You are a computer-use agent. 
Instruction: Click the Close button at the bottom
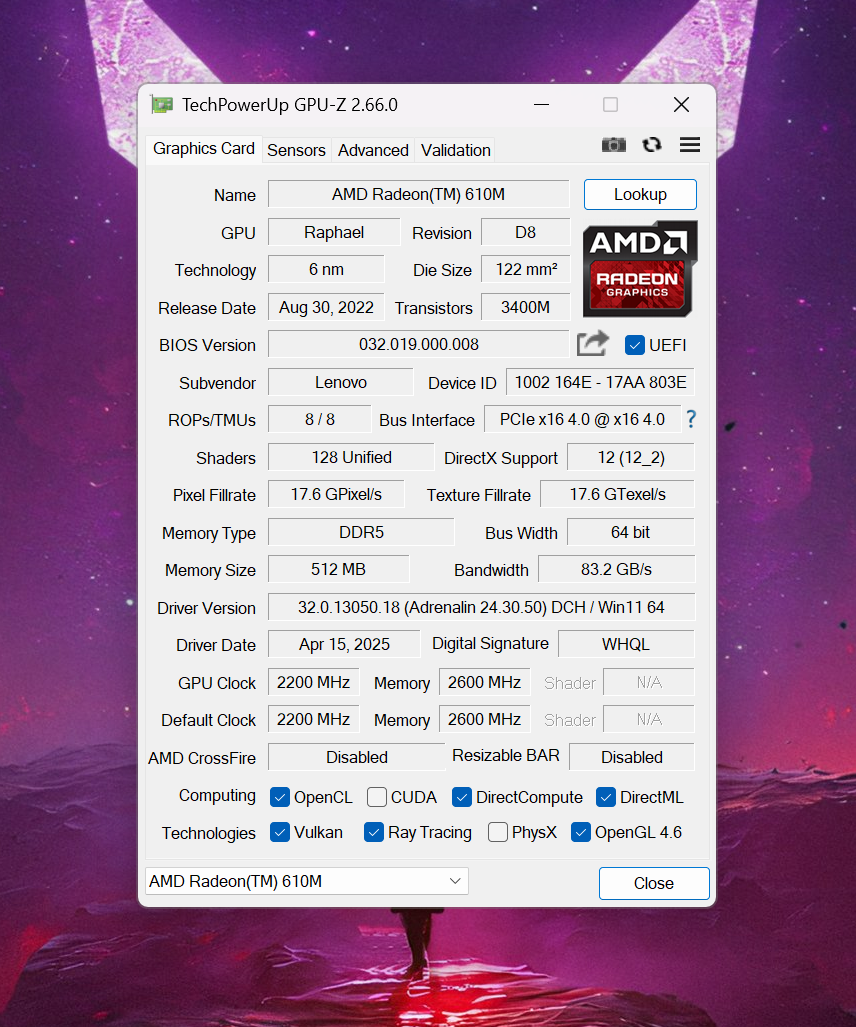click(654, 884)
